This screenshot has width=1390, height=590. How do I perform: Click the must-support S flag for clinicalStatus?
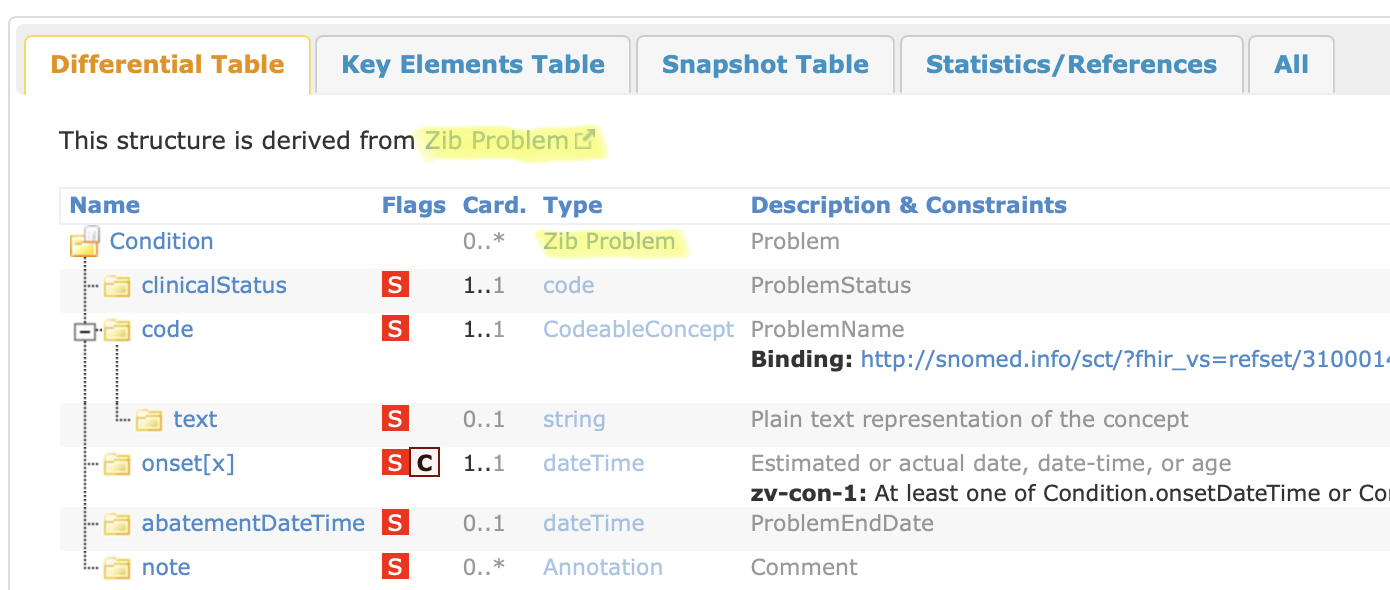[395, 286]
